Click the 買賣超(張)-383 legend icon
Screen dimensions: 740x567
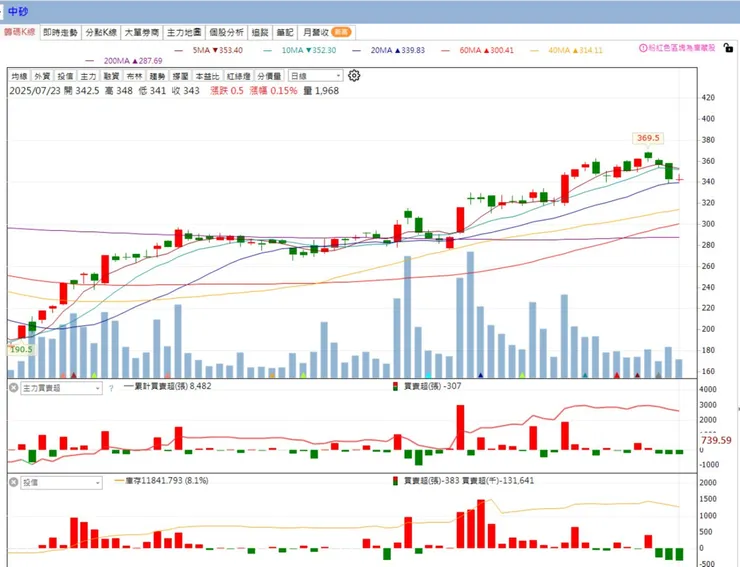395,481
